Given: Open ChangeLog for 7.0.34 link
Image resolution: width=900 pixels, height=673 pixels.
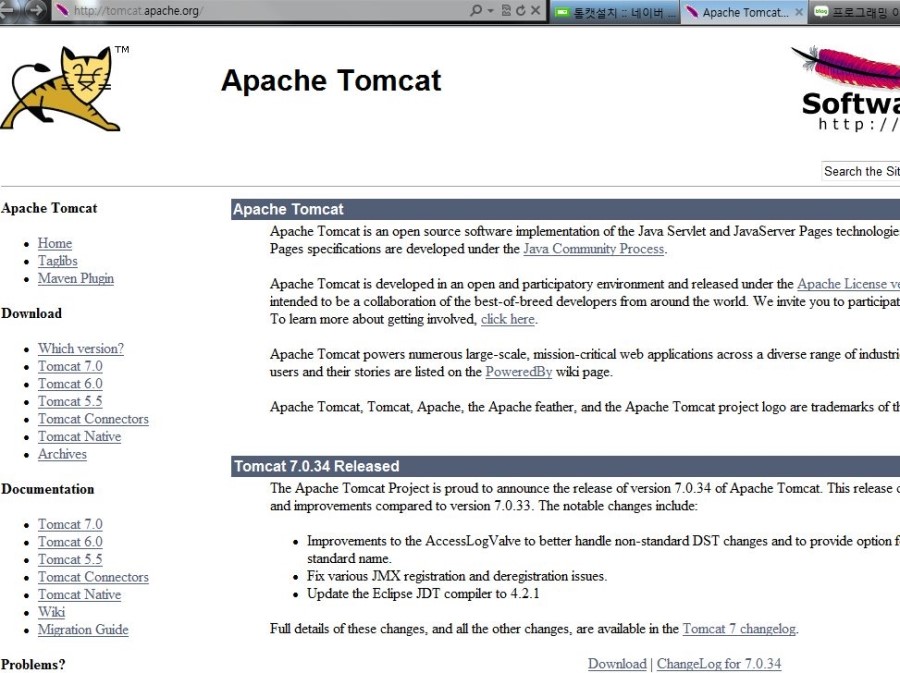Looking at the screenshot, I should pyautogui.click(x=719, y=664).
